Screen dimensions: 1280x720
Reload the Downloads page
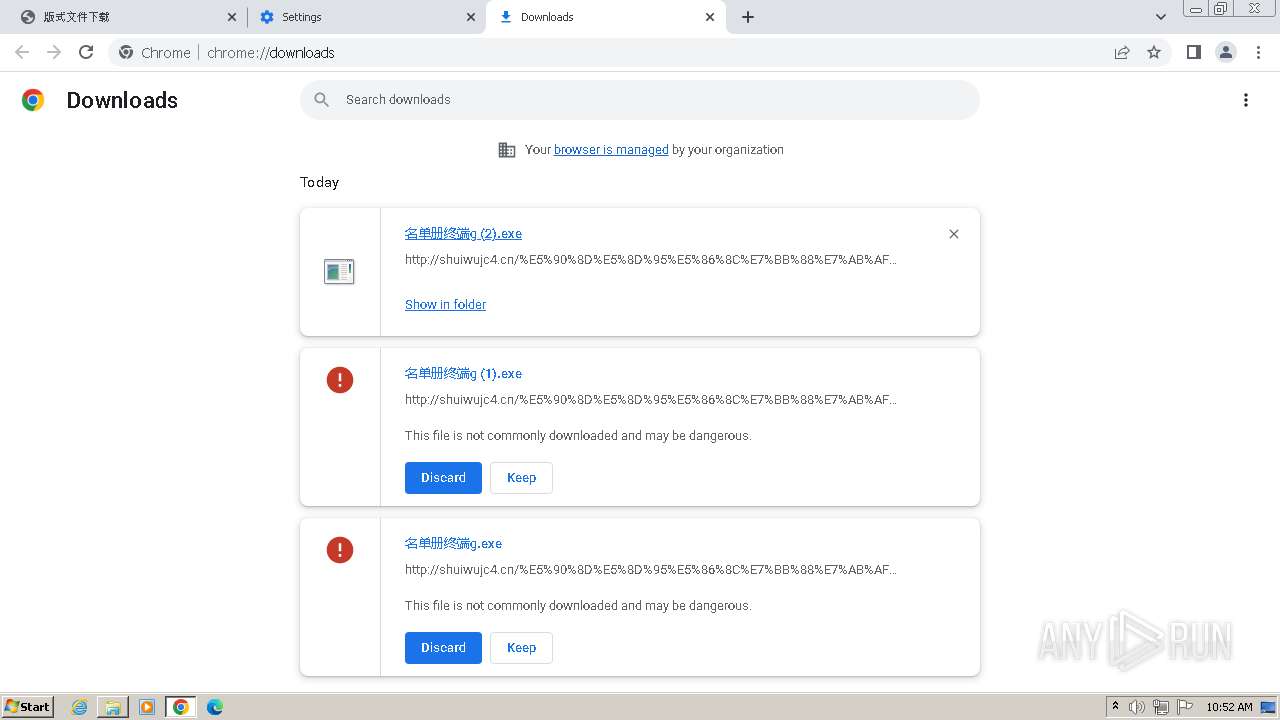click(x=86, y=52)
